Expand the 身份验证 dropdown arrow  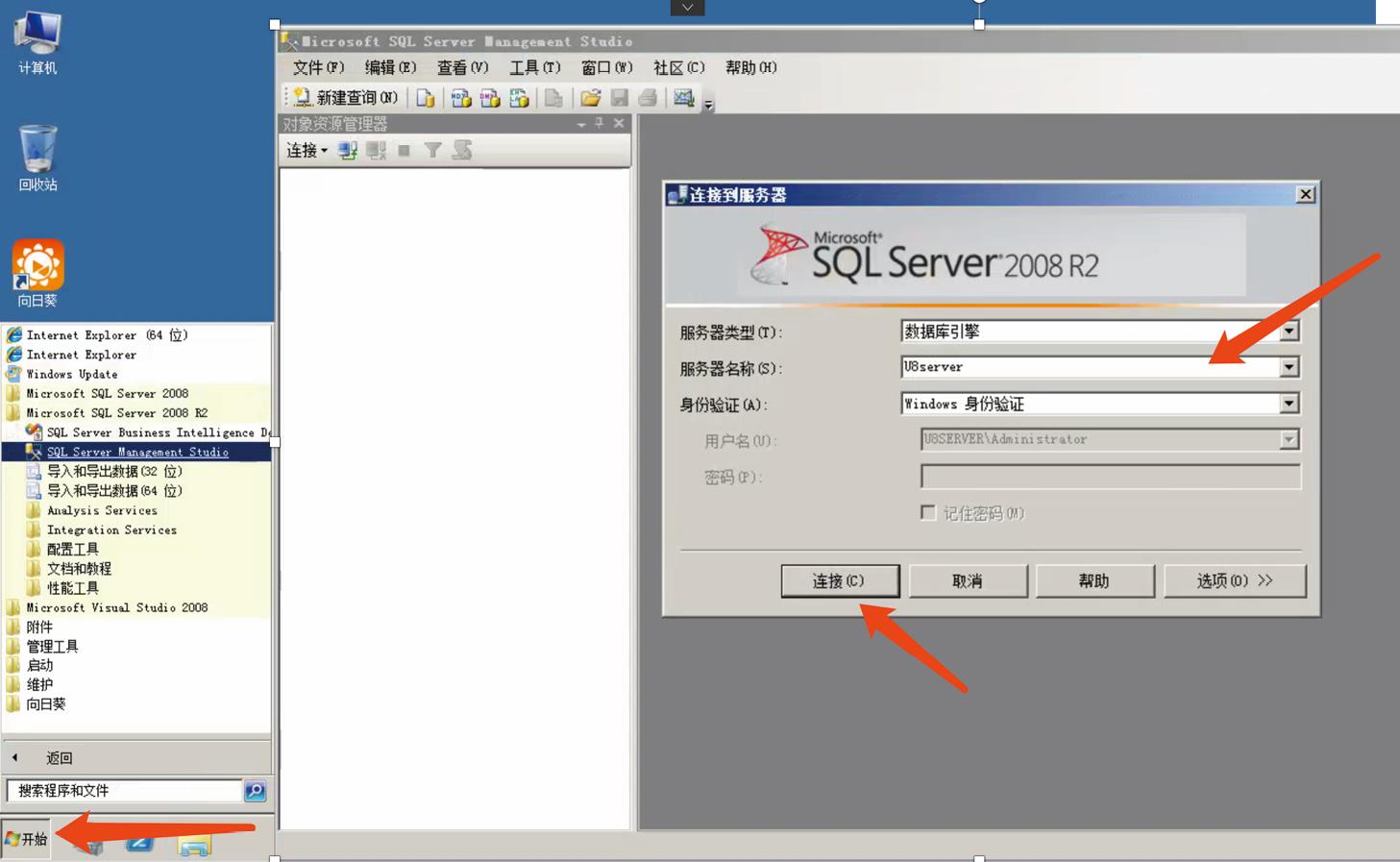(x=1289, y=405)
